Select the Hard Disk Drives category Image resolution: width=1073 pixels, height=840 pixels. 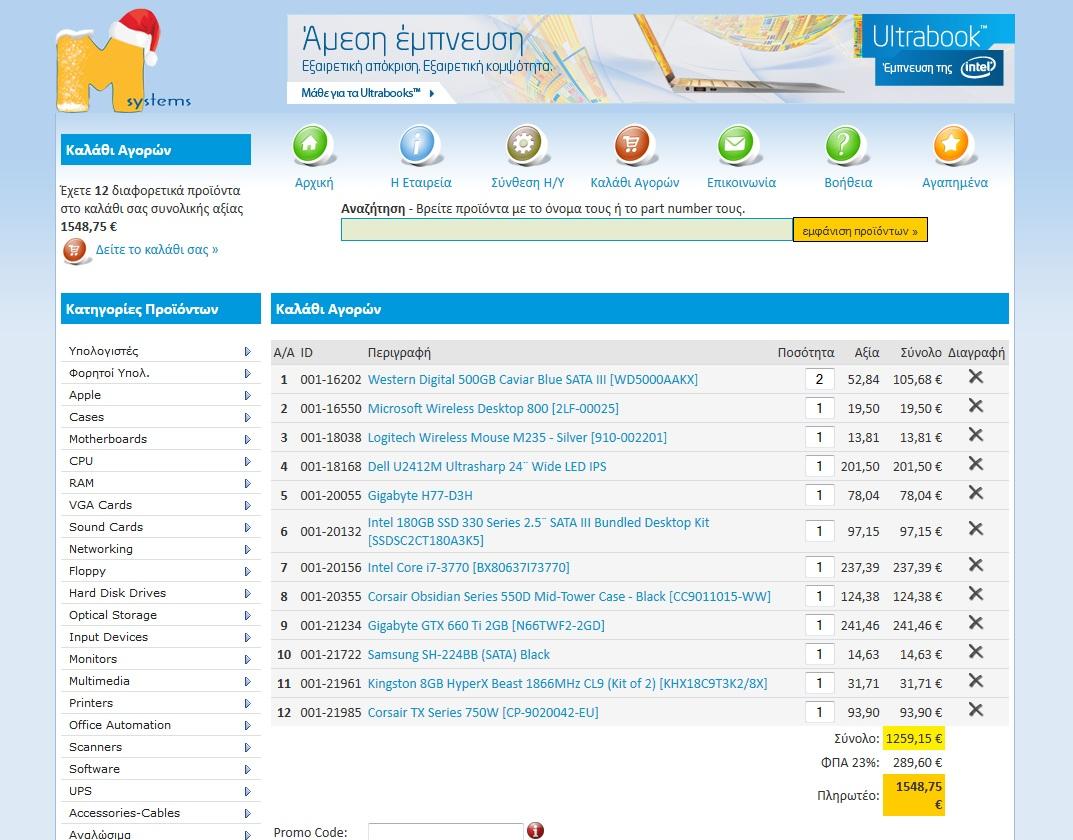pyautogui.click(x=117, y=593)
